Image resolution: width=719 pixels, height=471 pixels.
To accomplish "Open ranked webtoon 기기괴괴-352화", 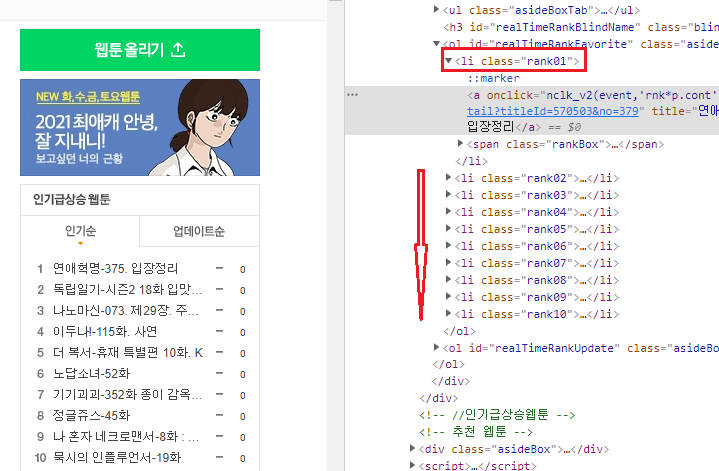I will pos(127,394).
